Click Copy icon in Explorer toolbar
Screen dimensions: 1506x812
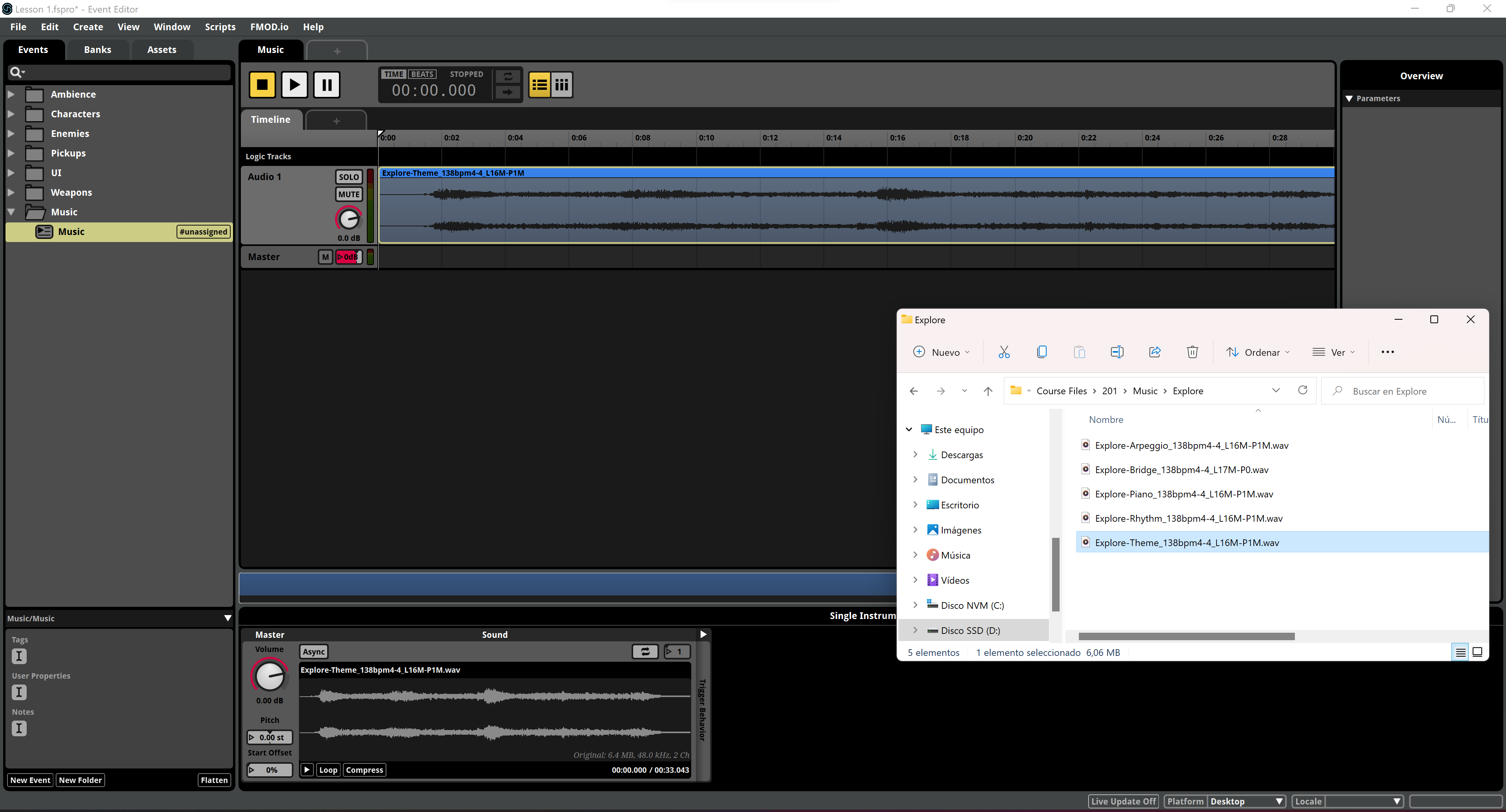(x=1042, y=352)
